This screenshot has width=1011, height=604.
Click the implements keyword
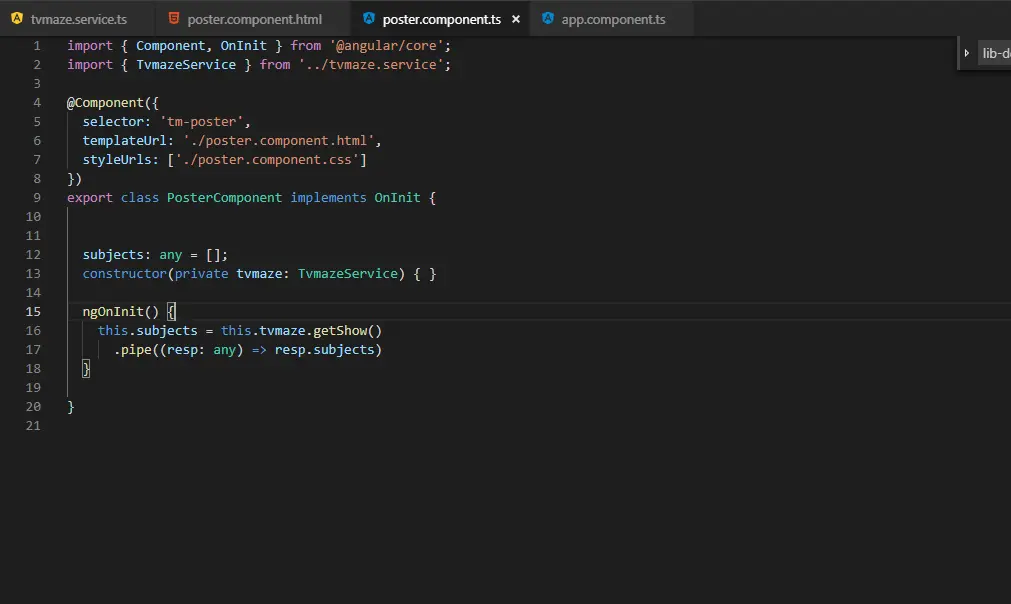pos(328,197)
